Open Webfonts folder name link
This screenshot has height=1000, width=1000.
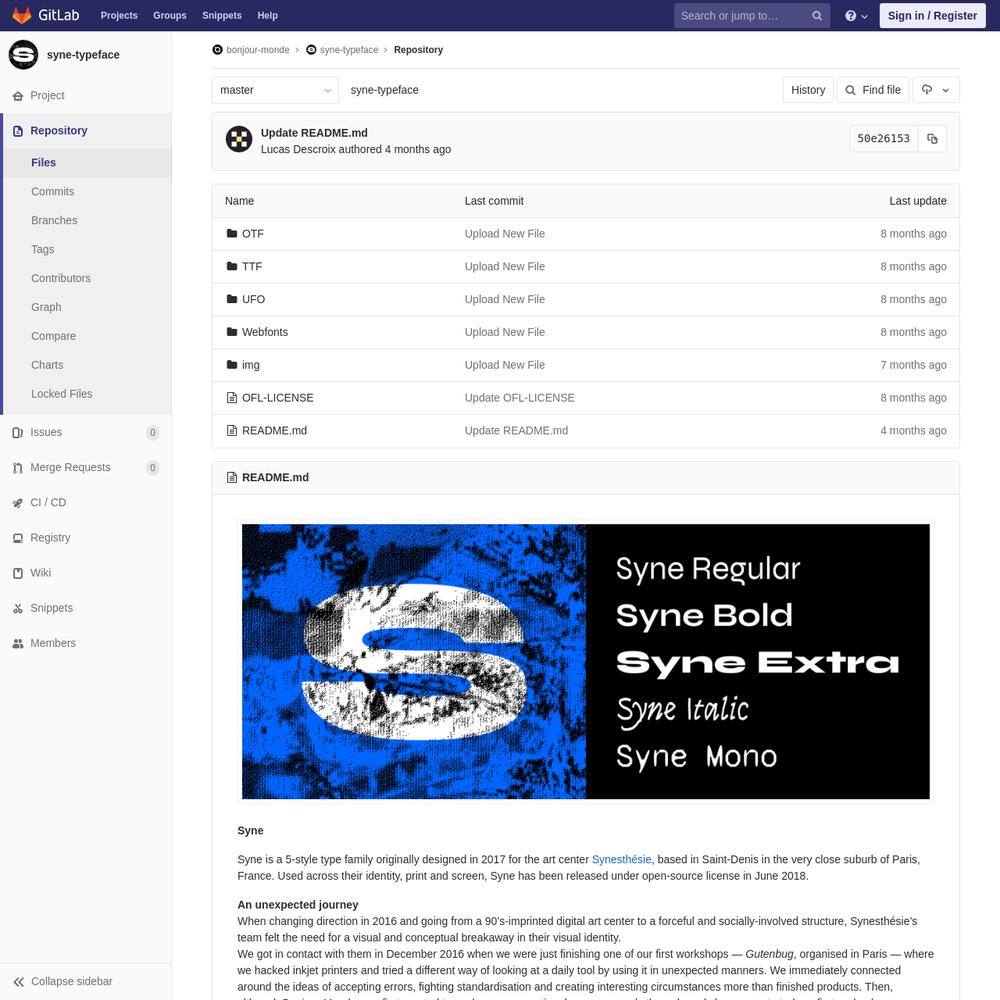pyautogui.click(x=265, y=332)
